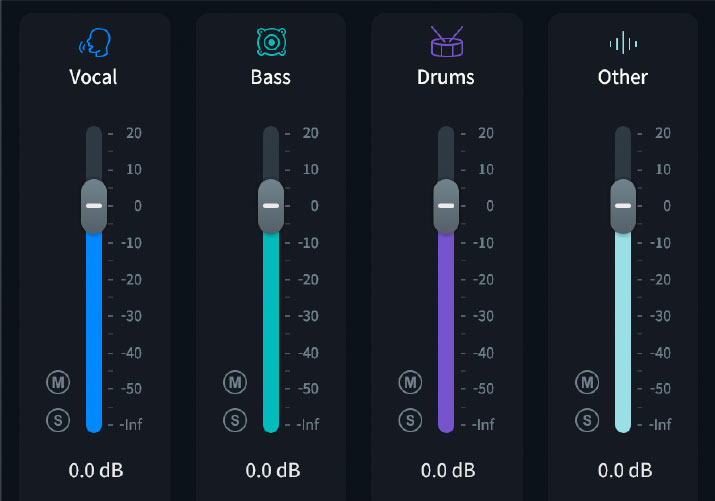Click the Vocal volume fader handle
Screen dimensions: 715x501
click(94, 206)
